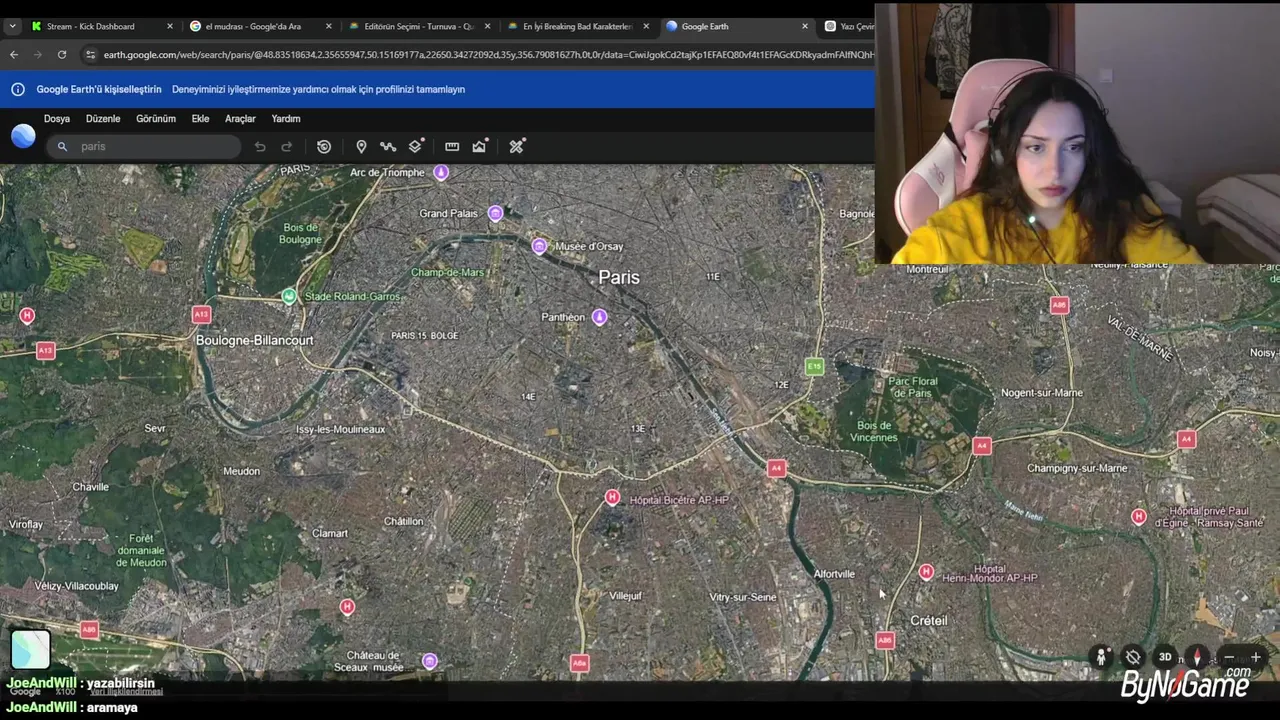The image size is (1280, 720).
Task: Open the Düzenle menu
Action: (x=103, y=119)
